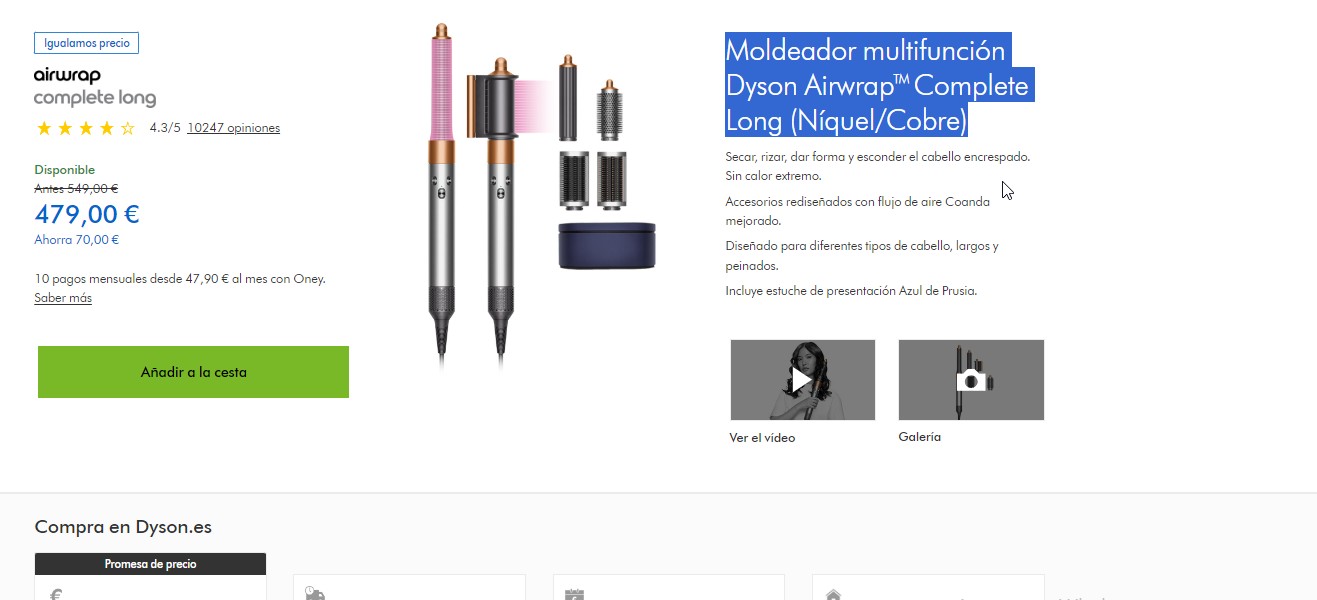
Task: Click the airwrap complete long logo
Action: point(95,87)
